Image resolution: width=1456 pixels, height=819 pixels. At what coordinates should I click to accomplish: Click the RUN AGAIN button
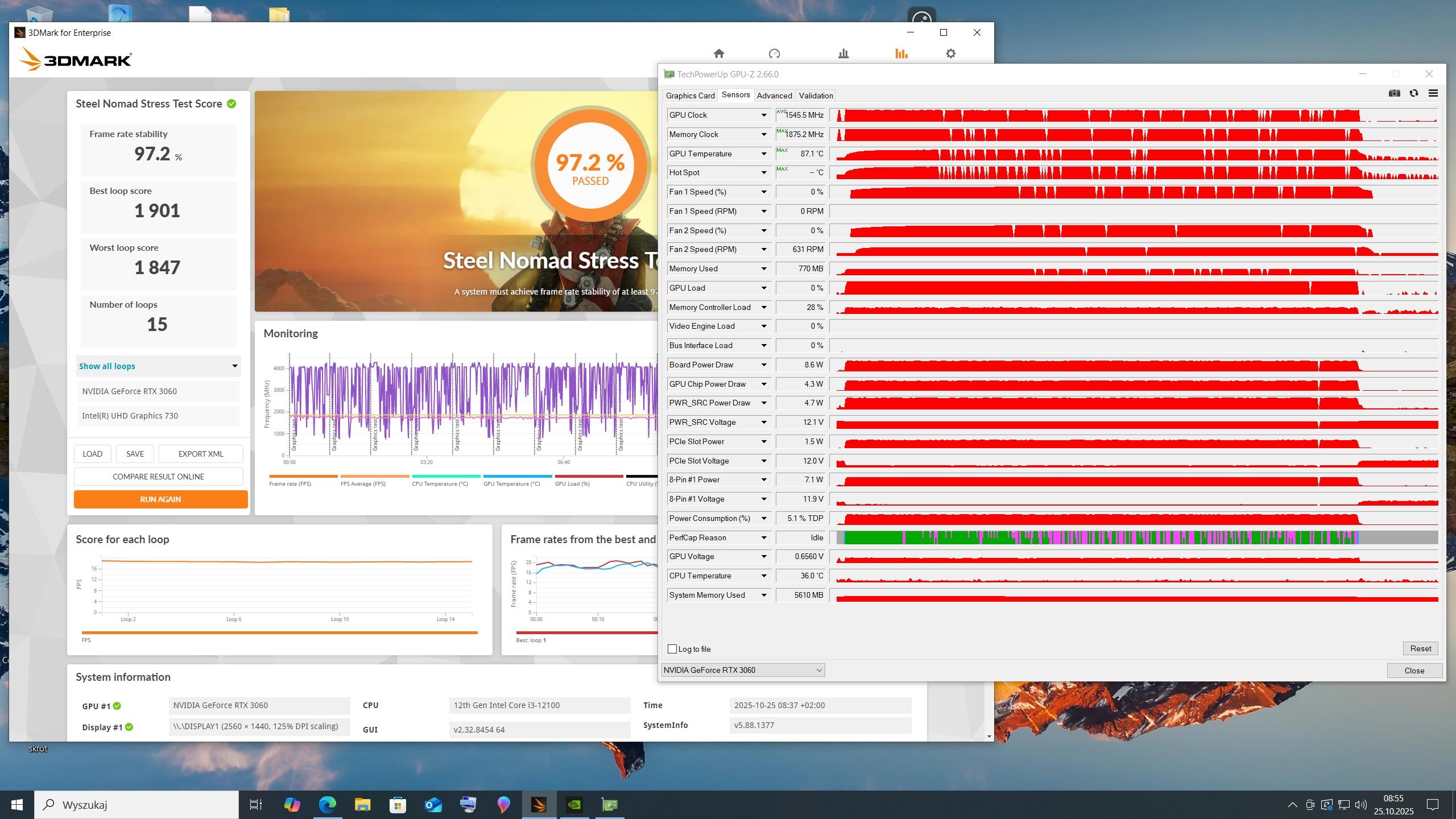tap(160, 499)
